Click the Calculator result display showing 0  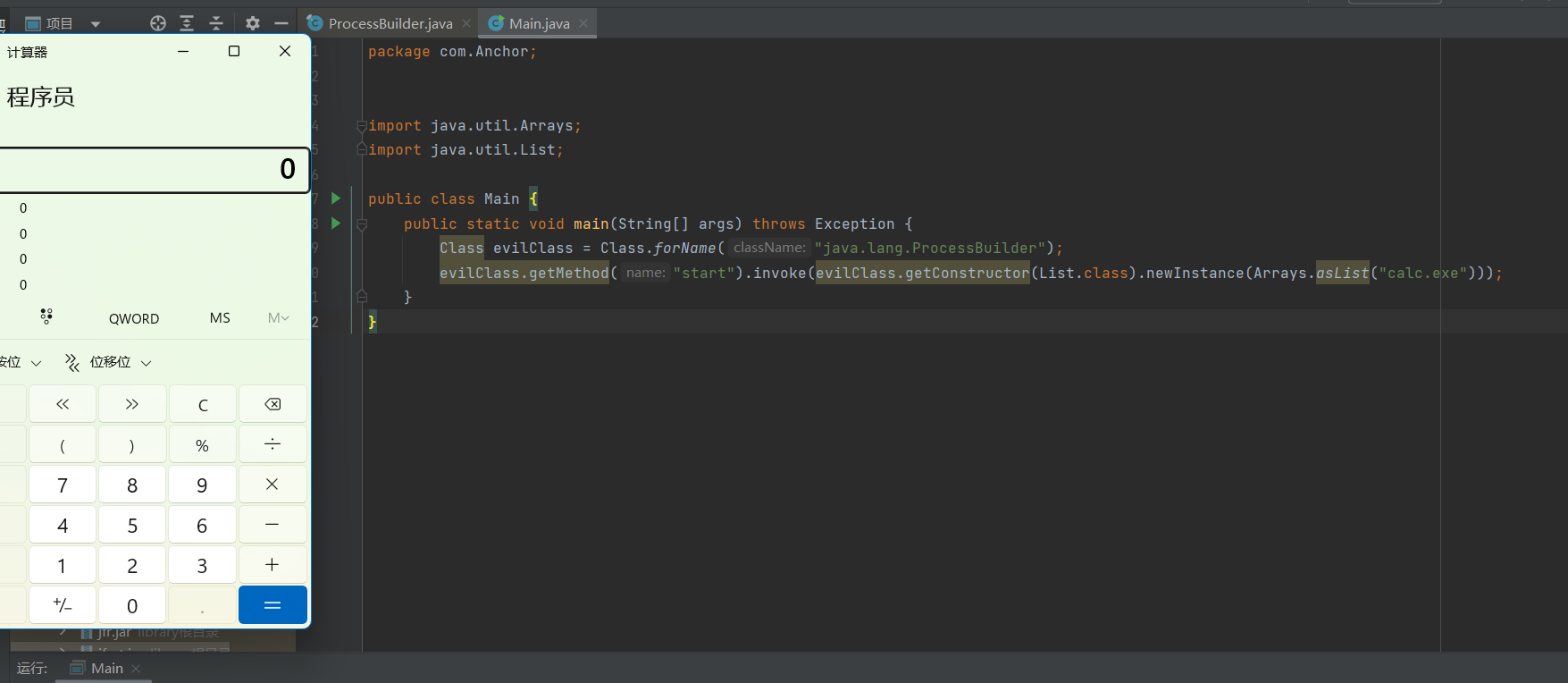(x=154, y=170)
